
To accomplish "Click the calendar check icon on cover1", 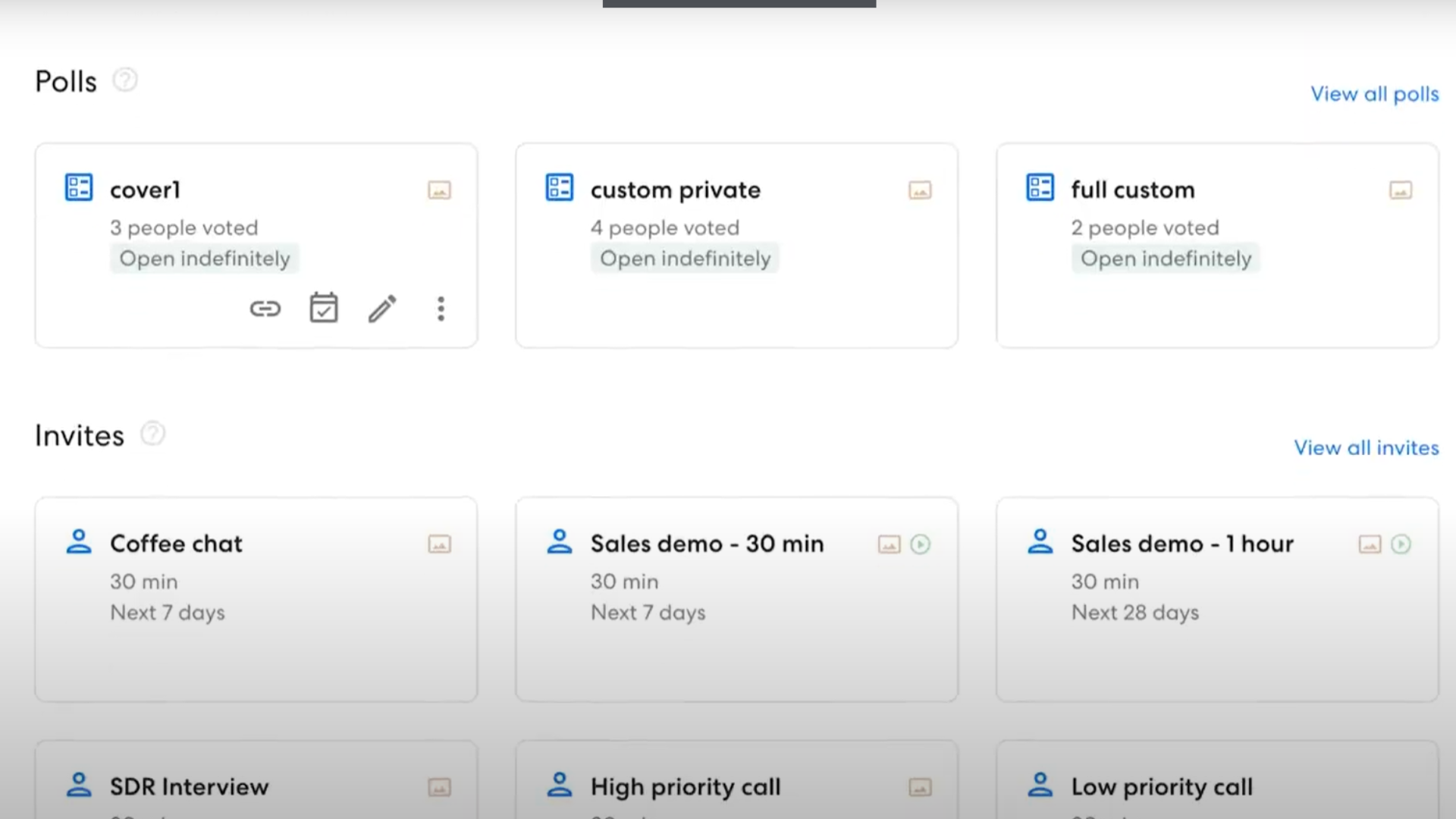I will tap(324, 308).
